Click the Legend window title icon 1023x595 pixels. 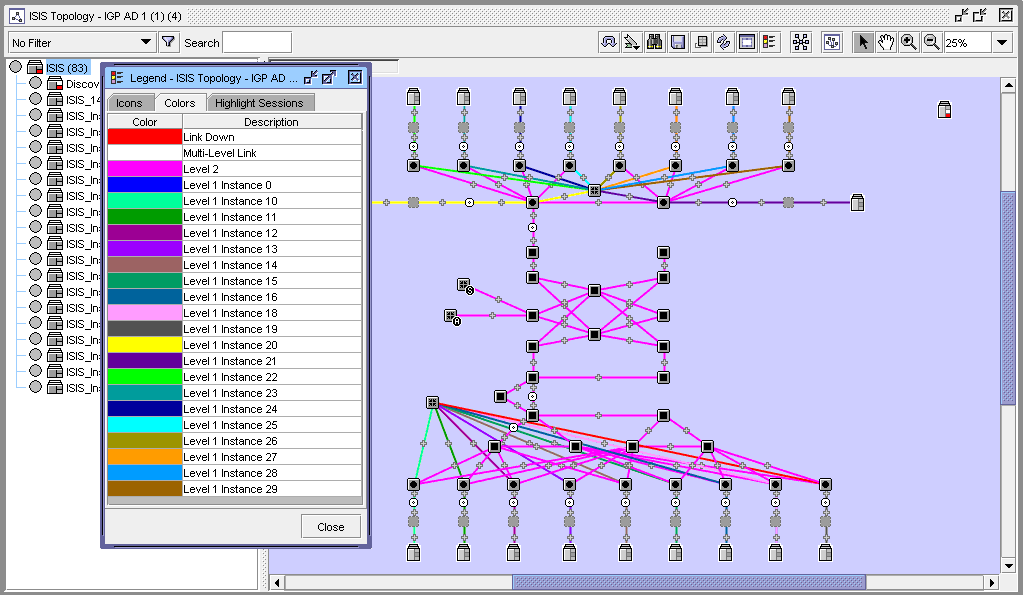tap(117, 78)
